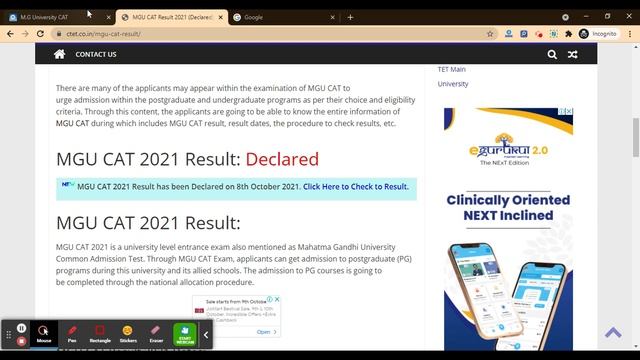Close the inline sale advertisement
Viewport: 640px width, 360px height.
click(277, 299)
